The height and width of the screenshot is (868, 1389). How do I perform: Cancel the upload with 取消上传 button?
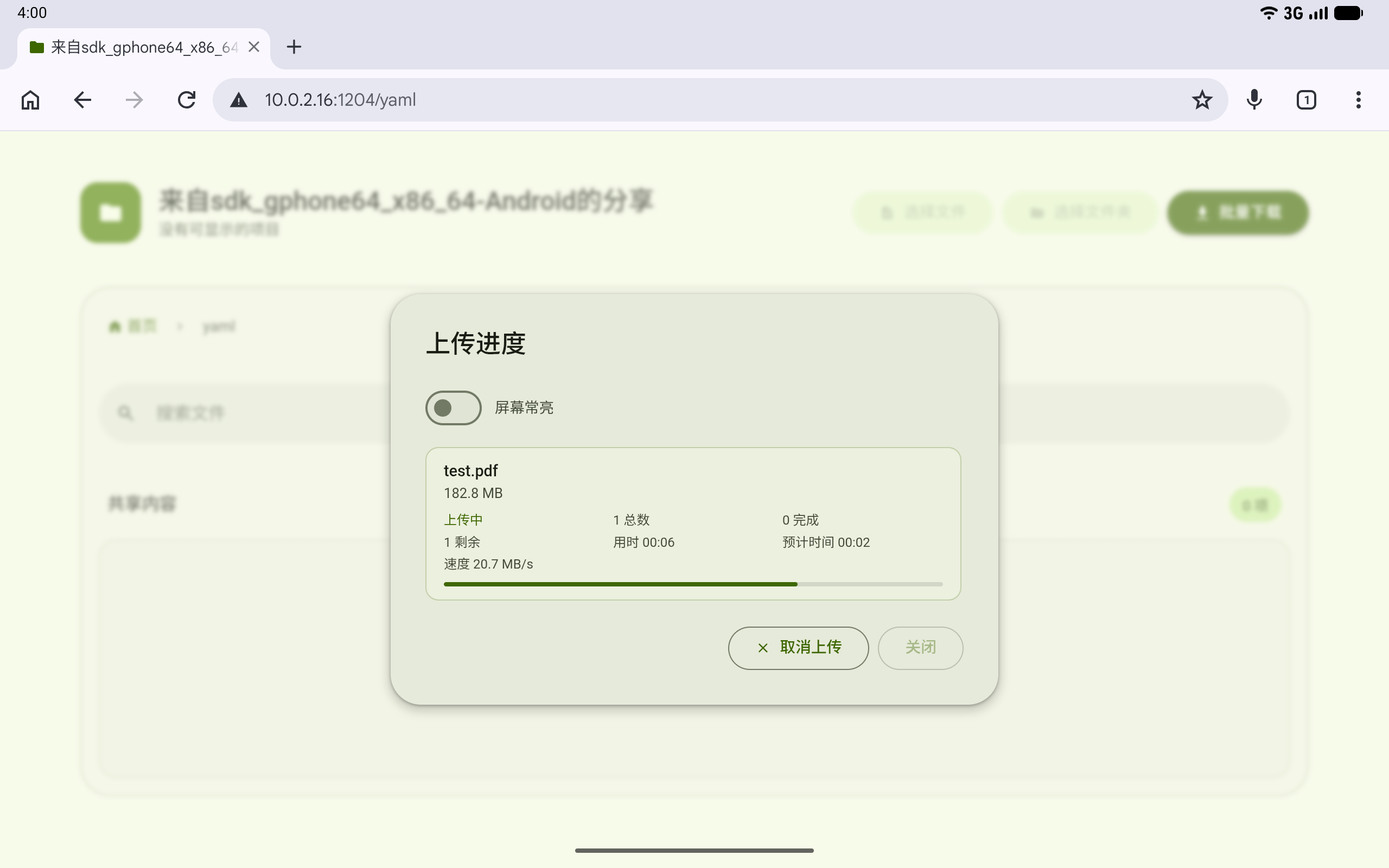(798, 648)
